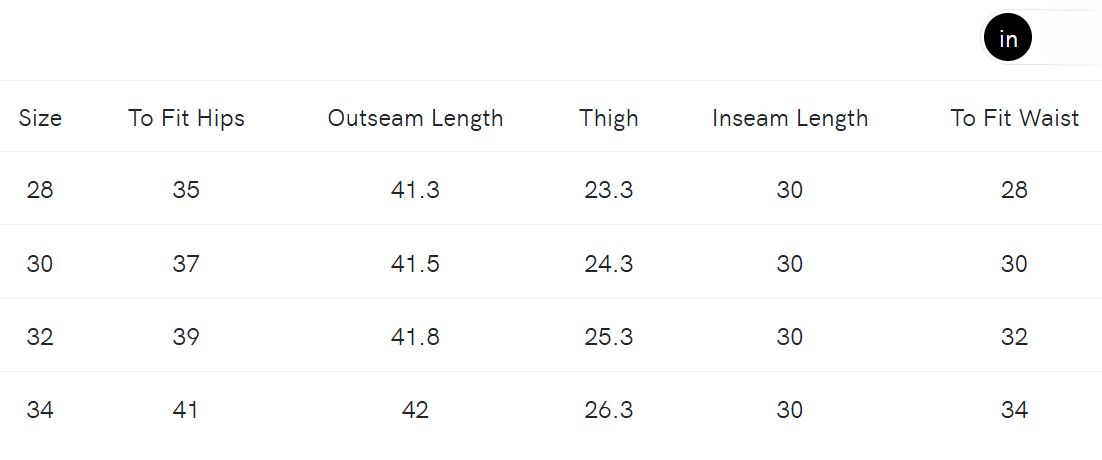Select size 30 in the Size column
Image resolution: width=1102 pixels, height=460 pixels.
40,264
